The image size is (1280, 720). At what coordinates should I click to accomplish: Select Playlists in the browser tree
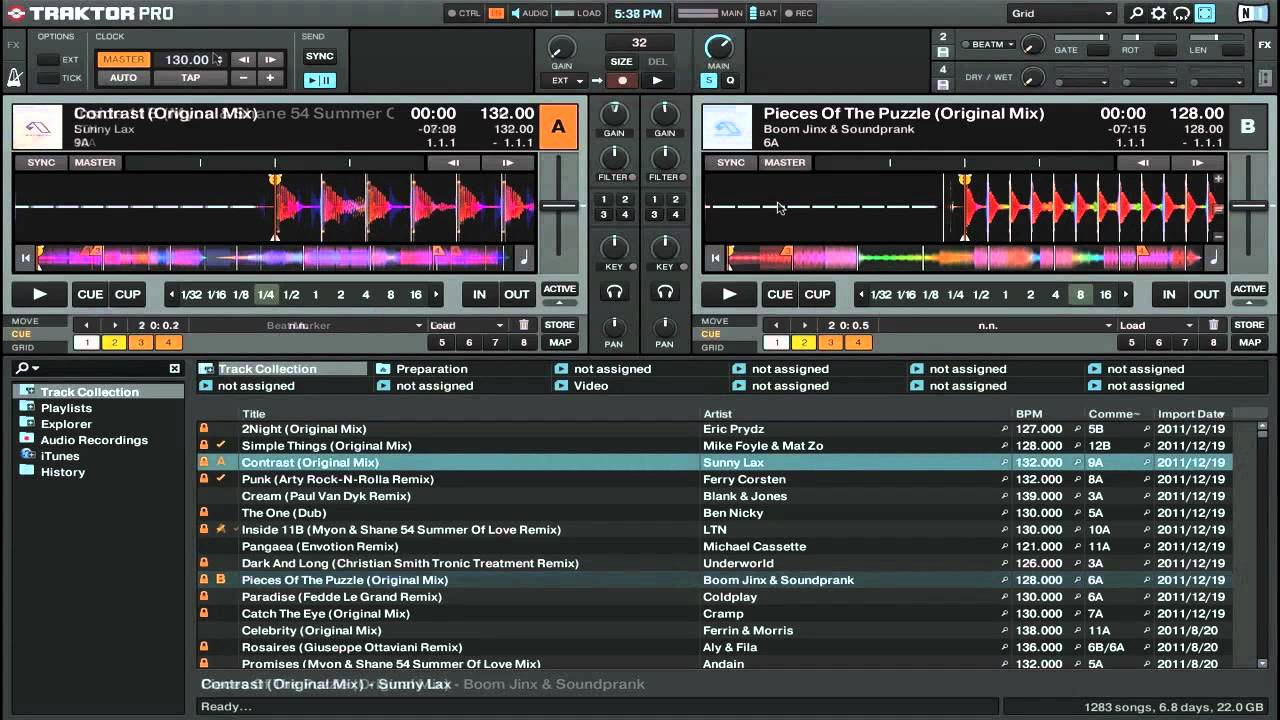(66, 408)
